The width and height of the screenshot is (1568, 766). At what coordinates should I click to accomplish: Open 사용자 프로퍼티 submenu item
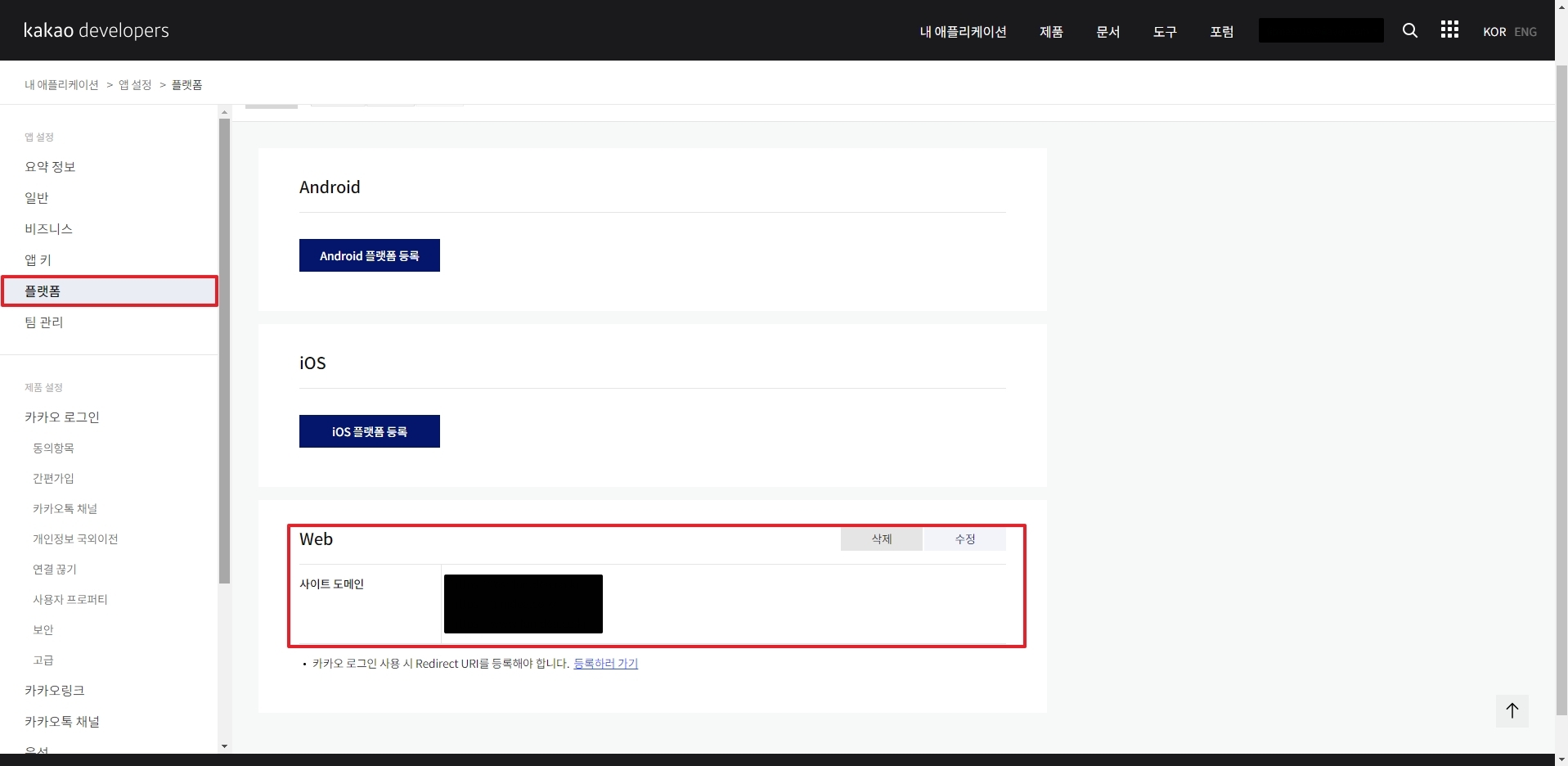click(x=70, y=600)
